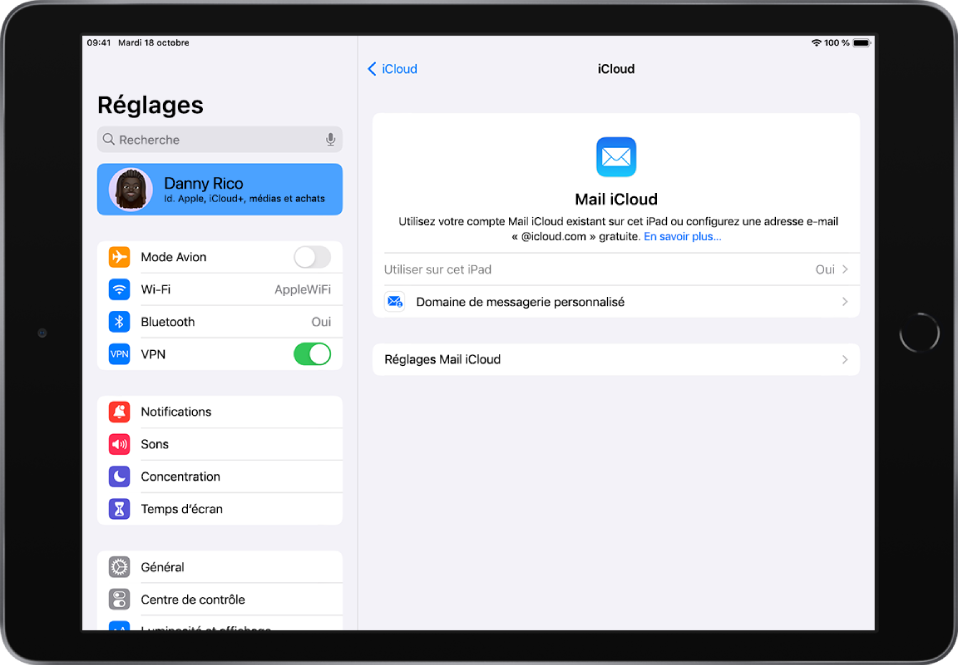The image size is (958, 665).
Task: Tap the Recherche search field
Action: tap(220, 139)
